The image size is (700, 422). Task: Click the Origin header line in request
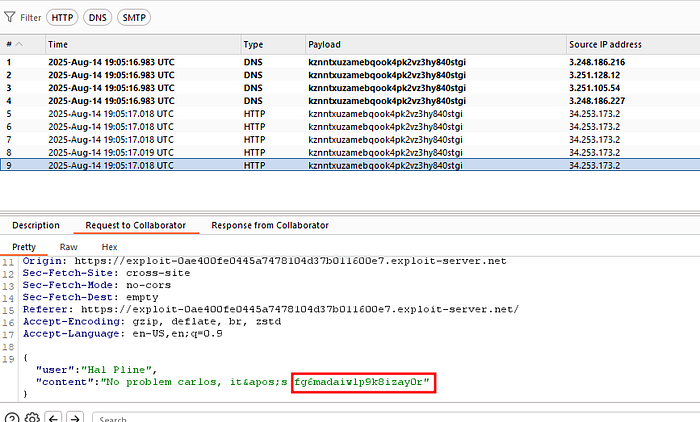[x=264, y=261]
